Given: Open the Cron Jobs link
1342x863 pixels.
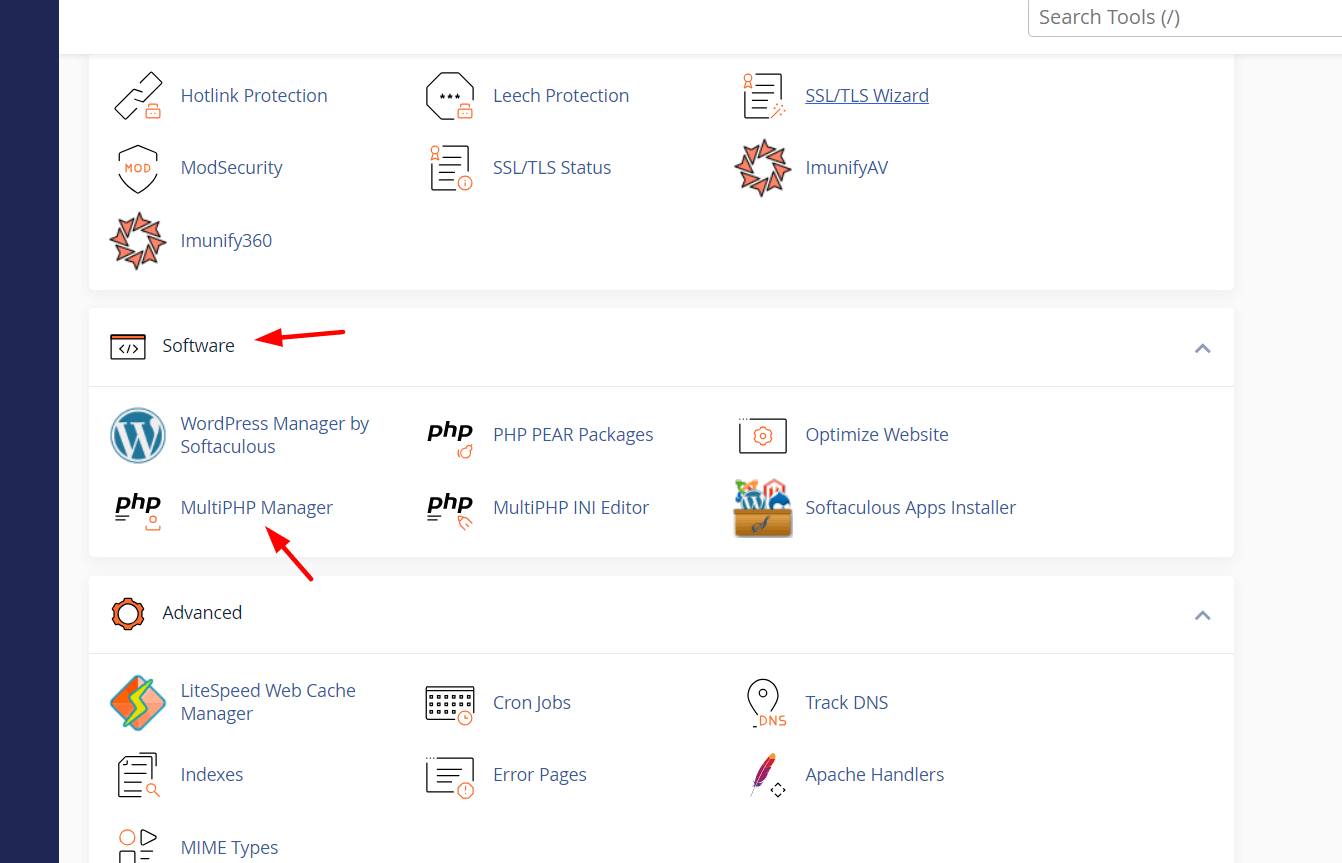Looking at the screenshot, I should click(532, 703).
